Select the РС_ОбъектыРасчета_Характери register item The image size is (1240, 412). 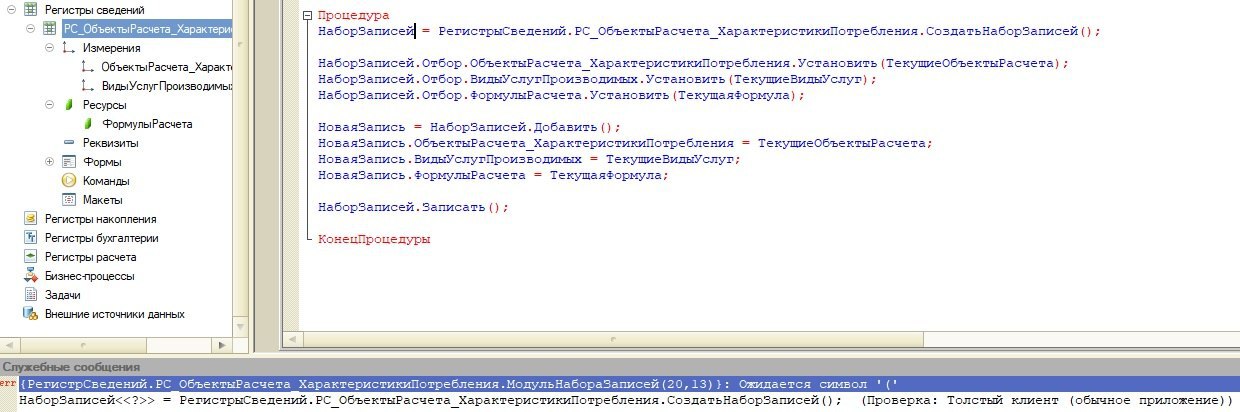pyautogui.click(x=146, y=29)
